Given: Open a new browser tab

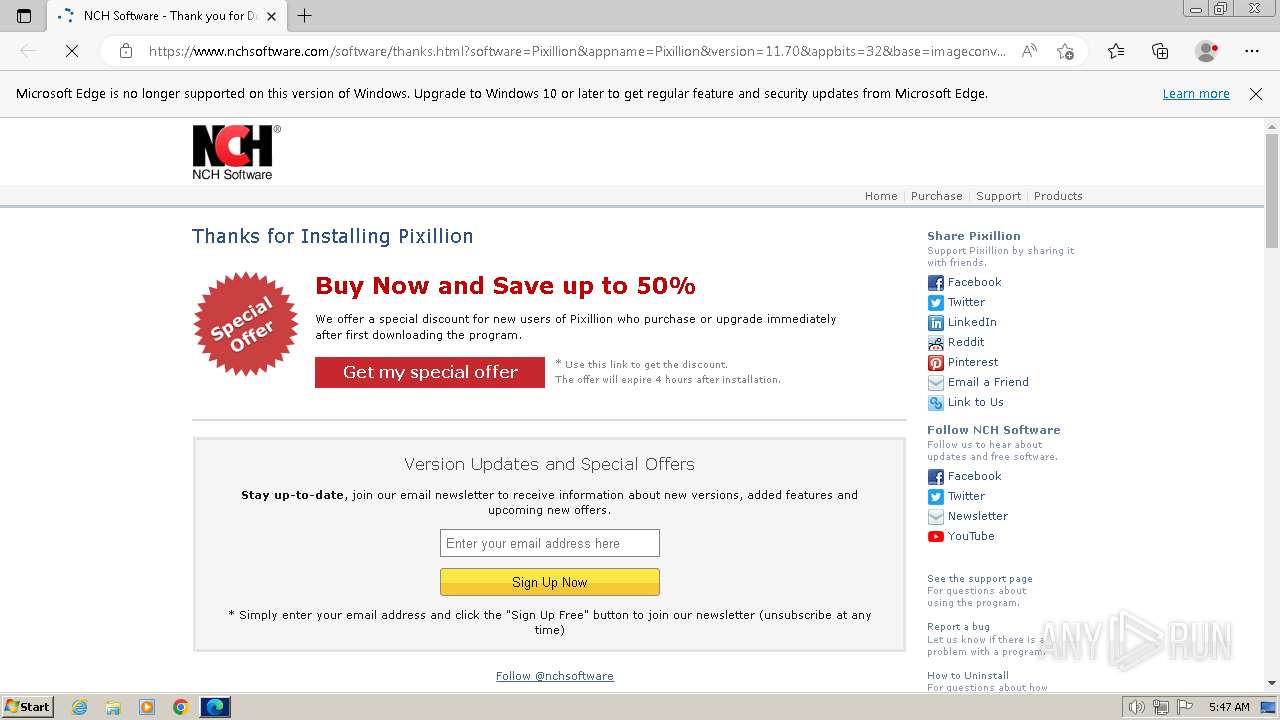Looking at the screenshot, I should coord(305,15).
